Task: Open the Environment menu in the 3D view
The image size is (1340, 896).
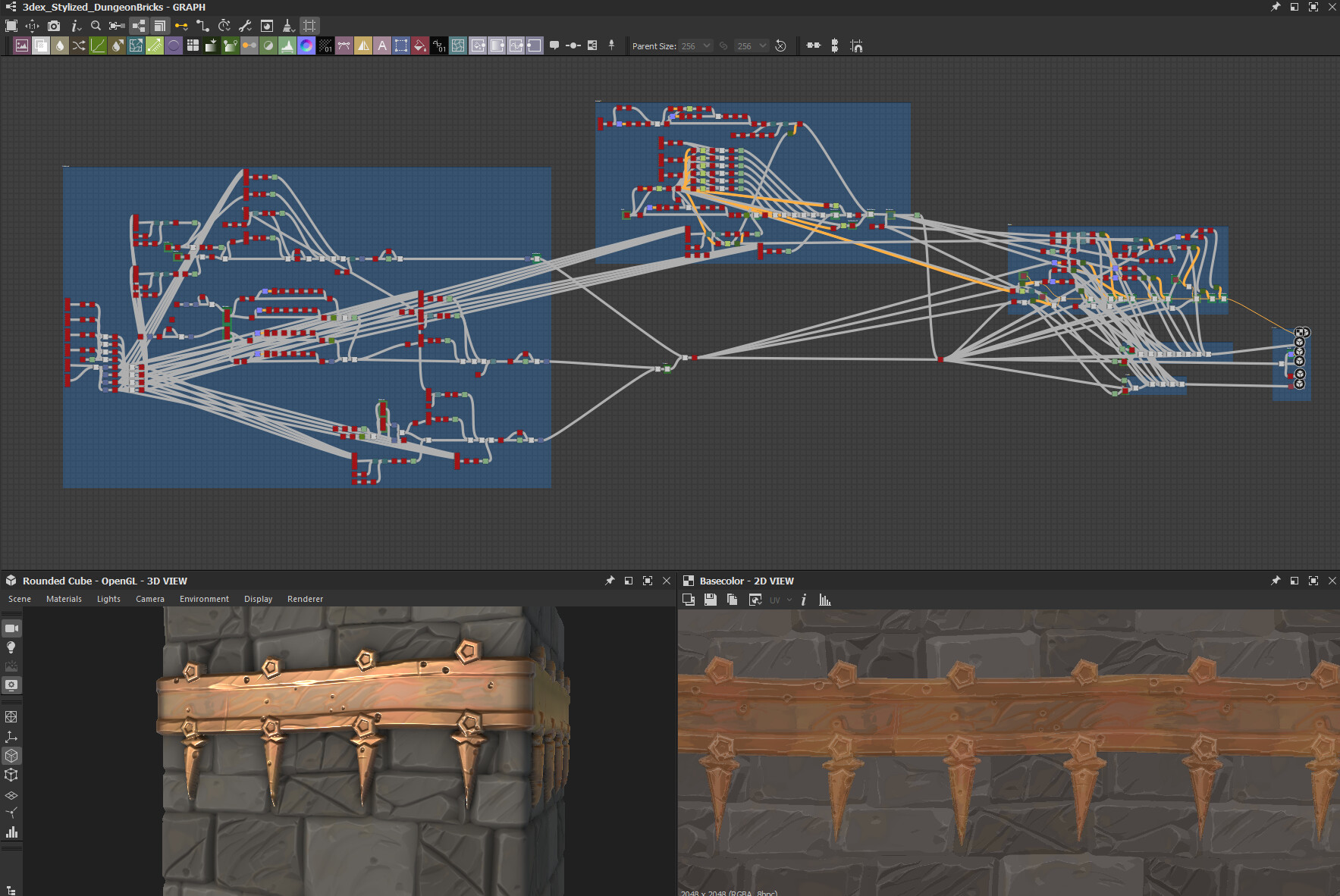Action: (203, 599)
